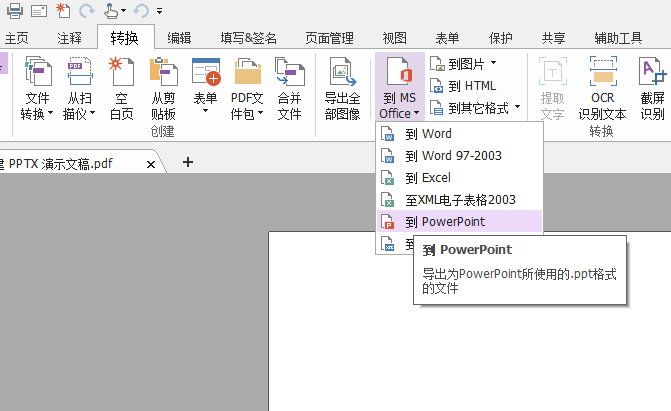Expand the 到其它格式 dropdown arrow
Image resolution: width=671 pixels, height=411 pixels.
[x=517, y=107]
